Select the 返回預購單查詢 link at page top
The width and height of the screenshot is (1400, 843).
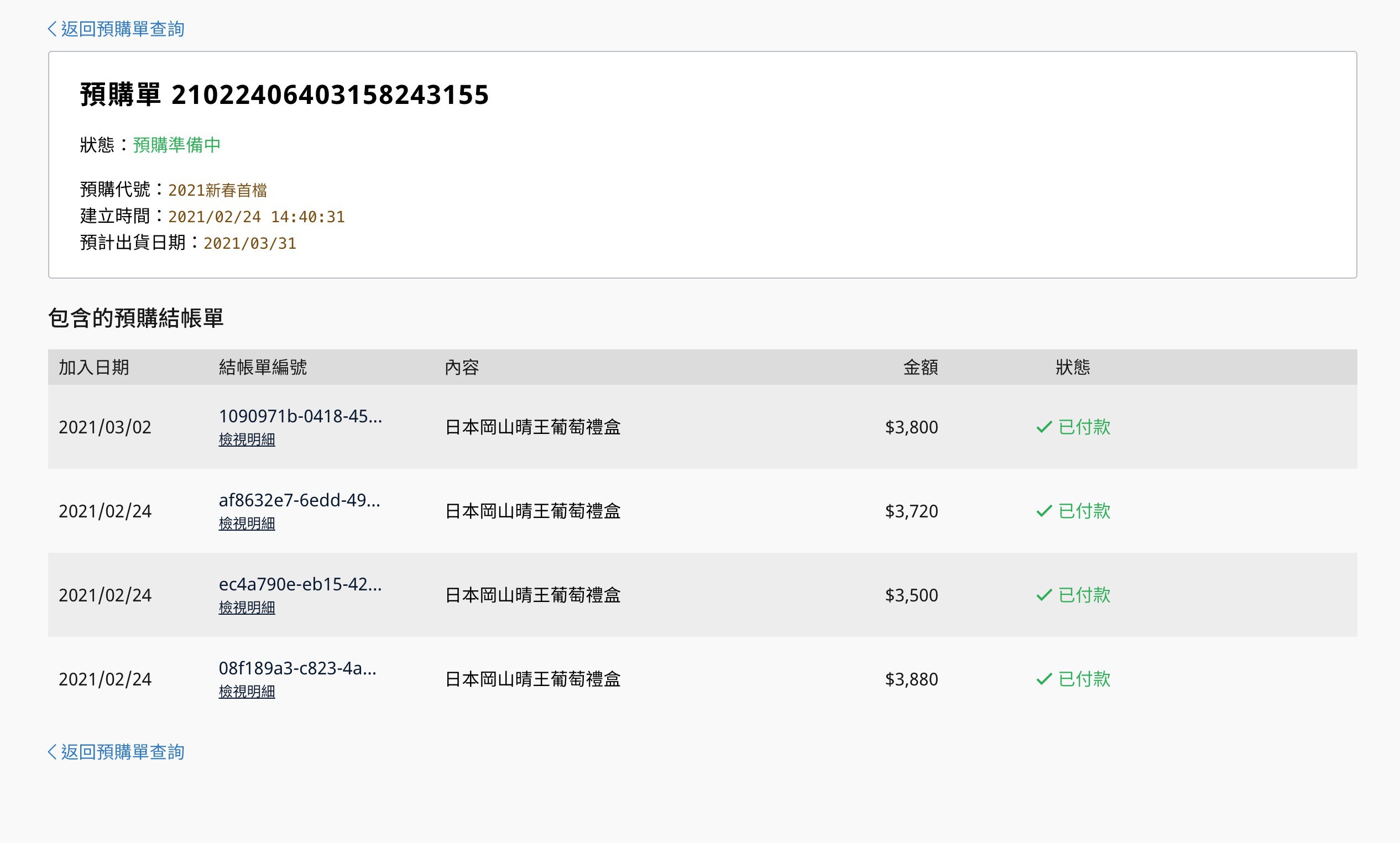[123, 28]
